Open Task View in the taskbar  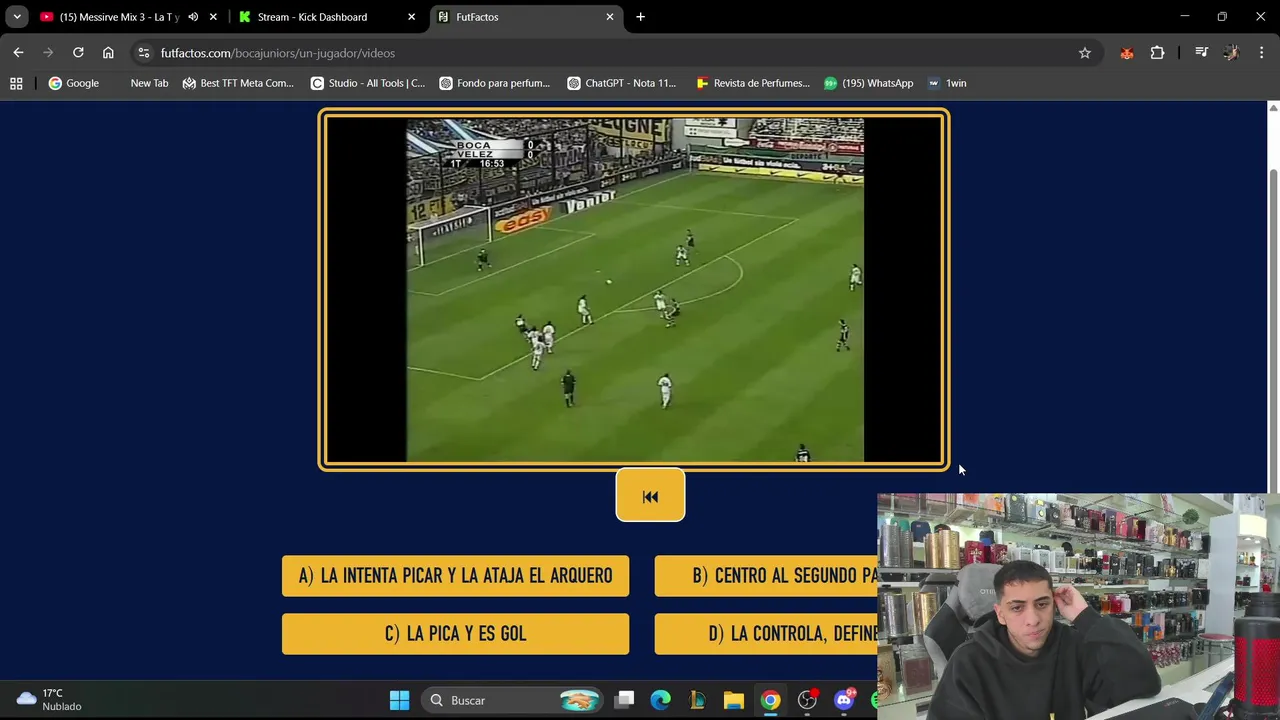[624, 700]
